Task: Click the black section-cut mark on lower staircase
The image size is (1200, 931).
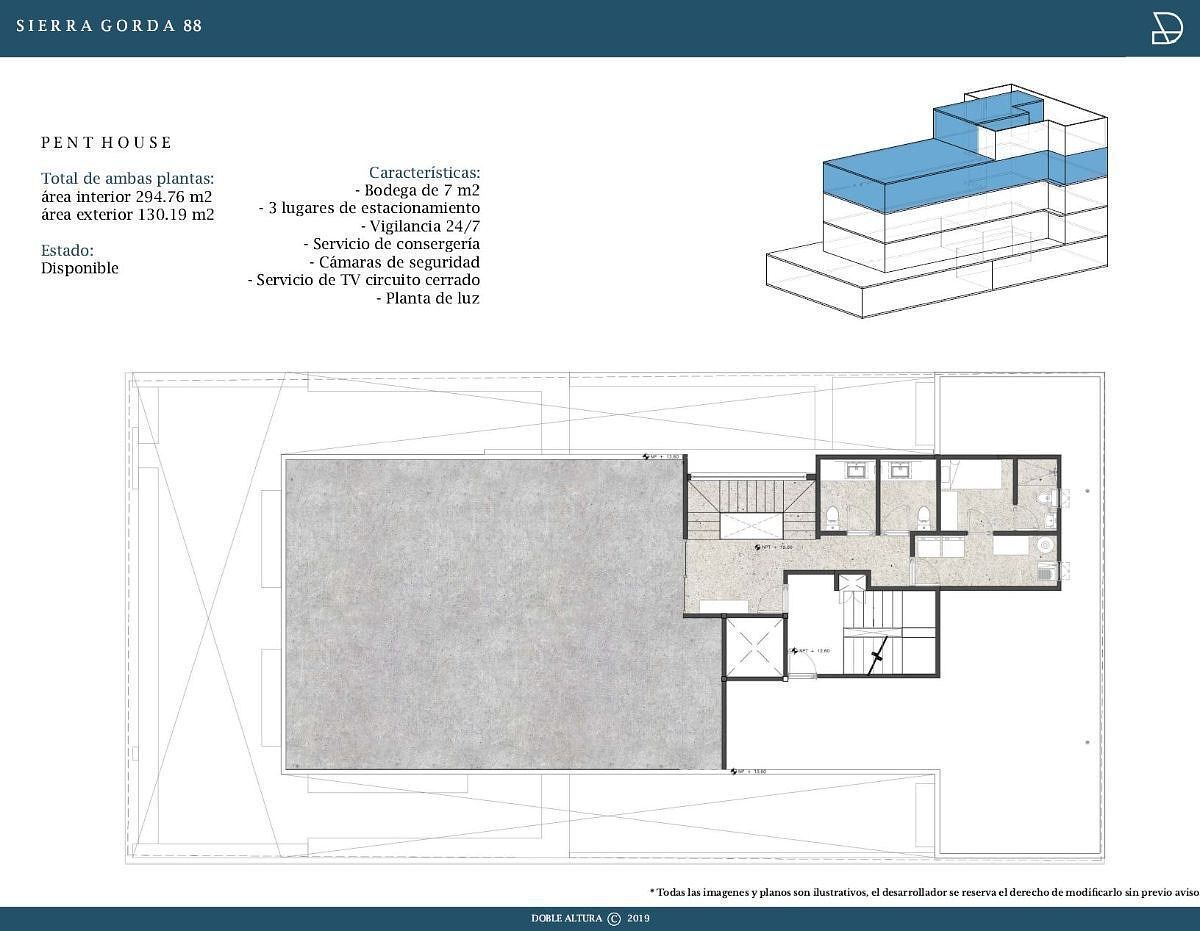Action: click(x=877, y=657)
